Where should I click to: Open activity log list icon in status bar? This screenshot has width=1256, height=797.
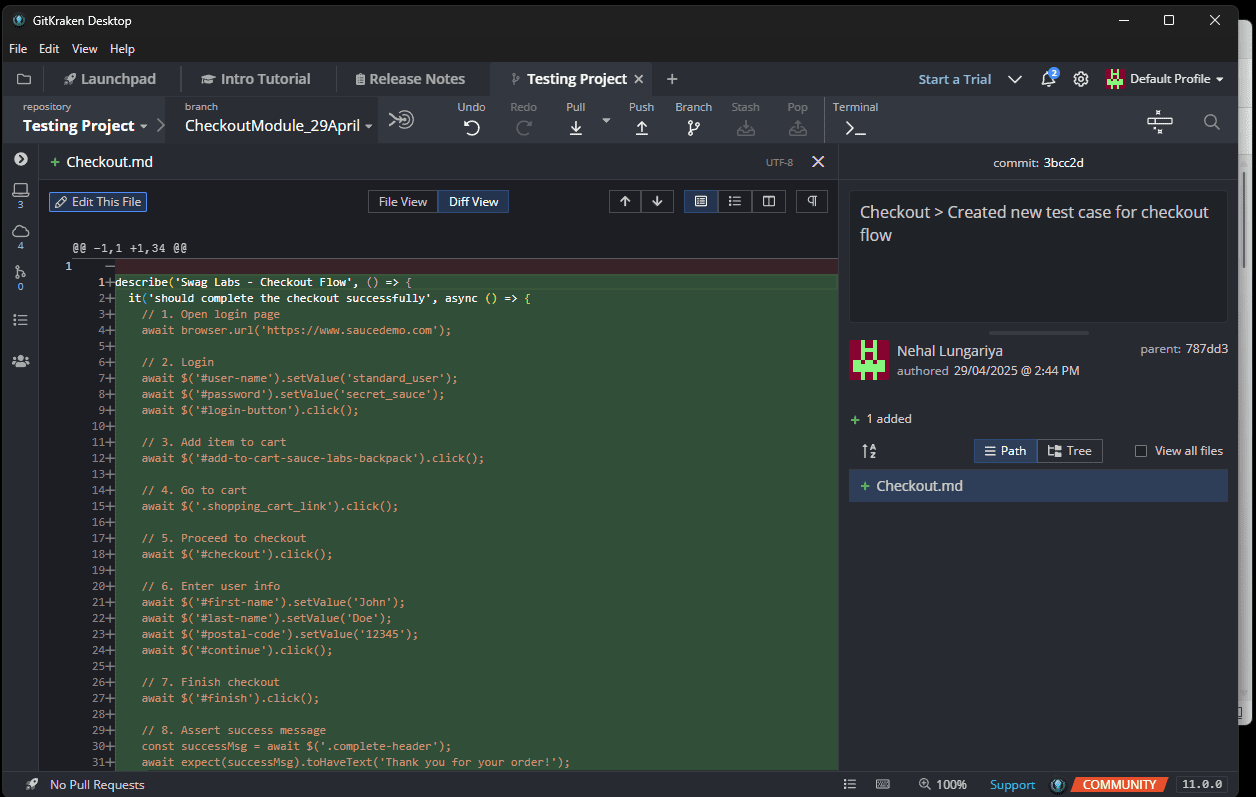point(849,785)
